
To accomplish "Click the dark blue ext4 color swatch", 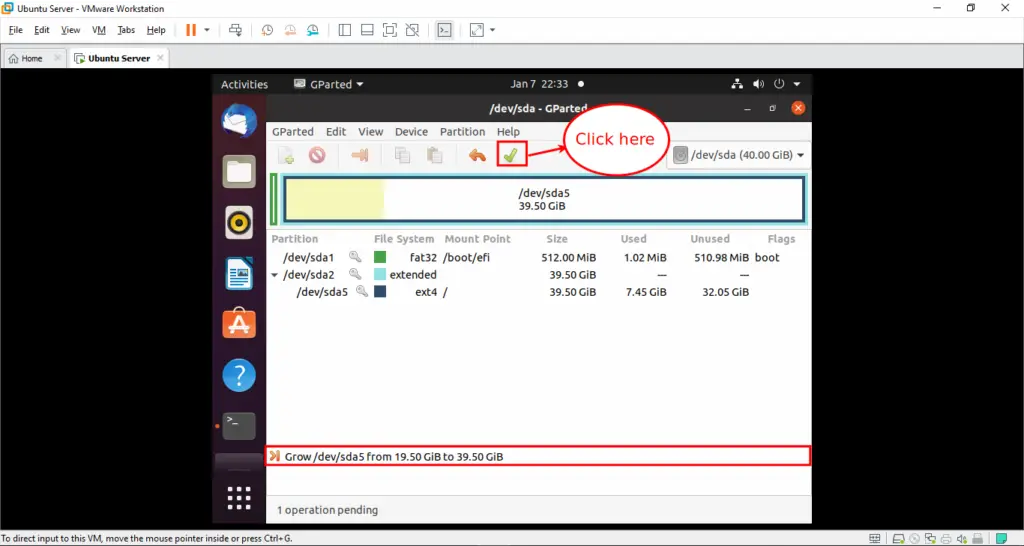I will click(380, 292).
